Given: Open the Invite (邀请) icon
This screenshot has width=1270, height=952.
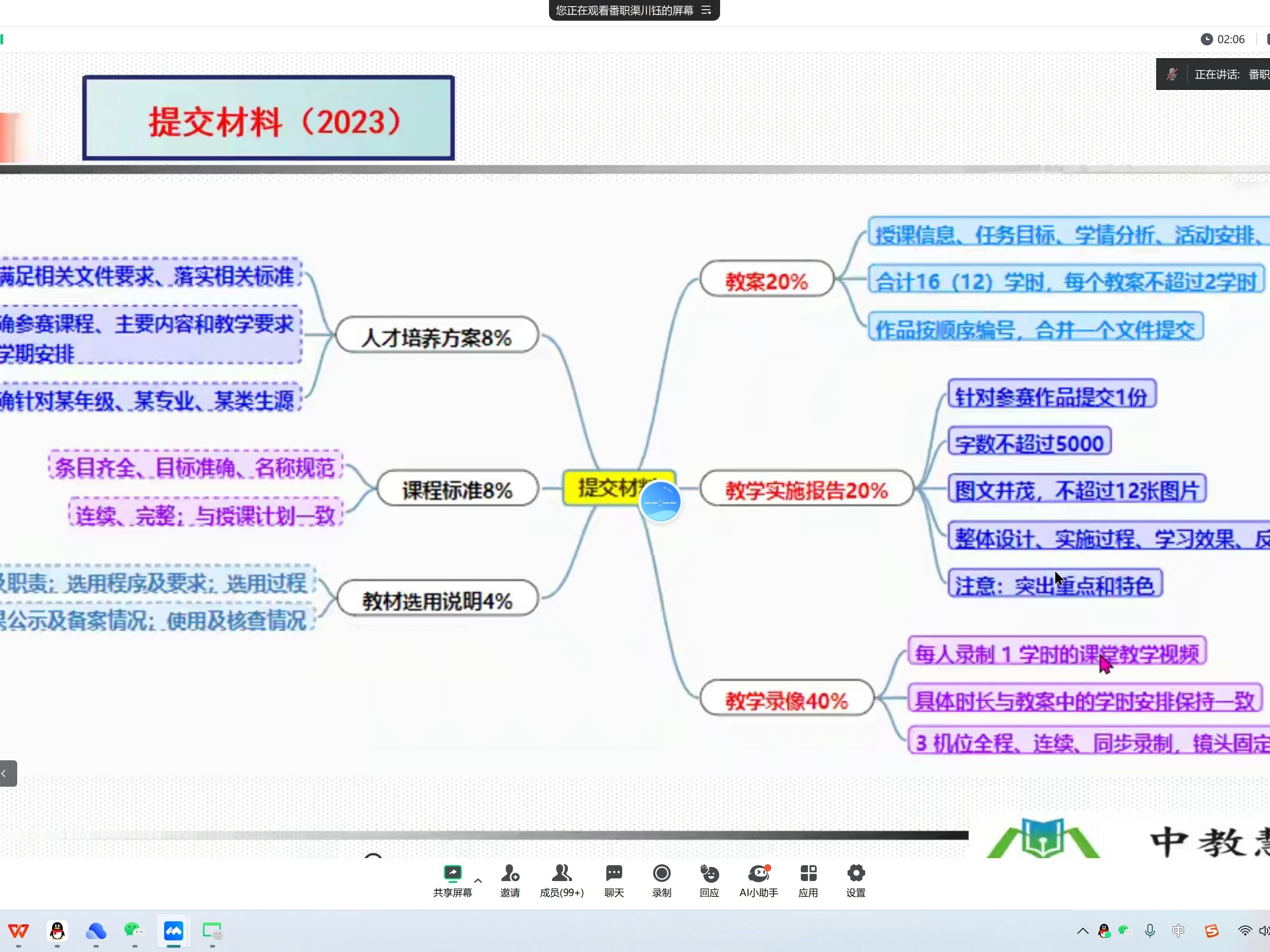Looking at the screenshot, I should tap(510, 880).
